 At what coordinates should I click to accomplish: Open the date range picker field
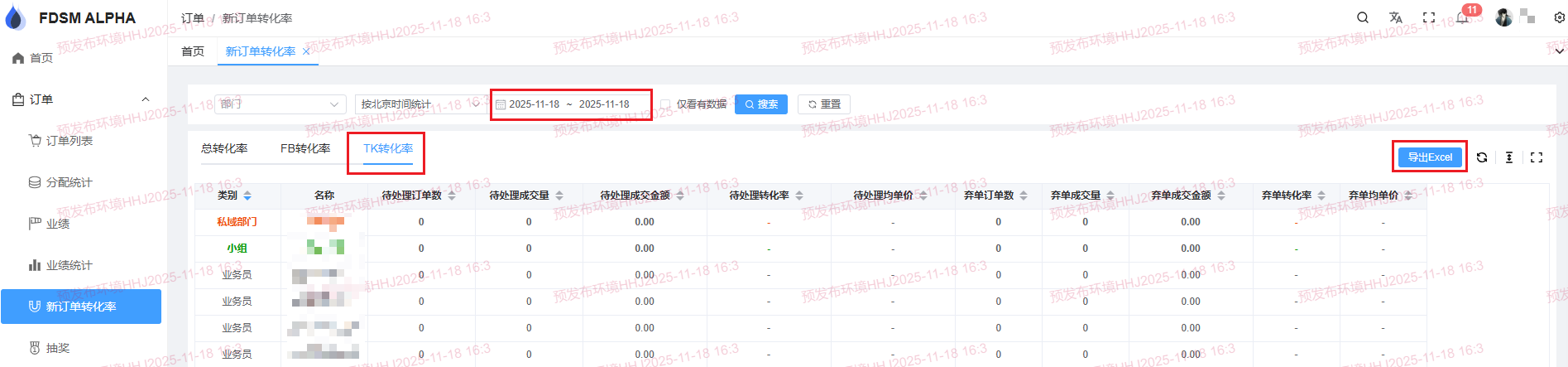point(570,104)
